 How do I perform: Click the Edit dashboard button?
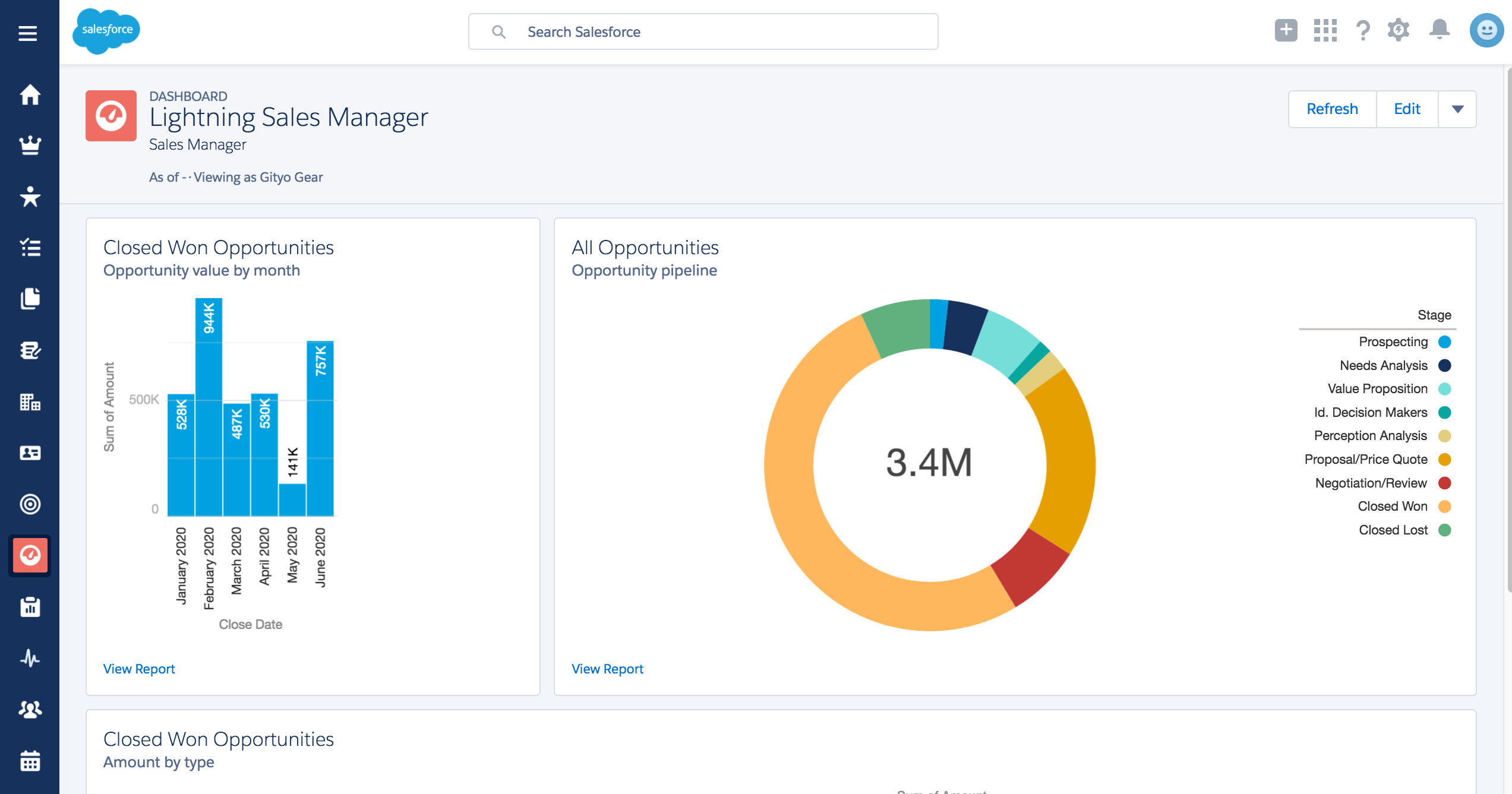coord(1406,109)
